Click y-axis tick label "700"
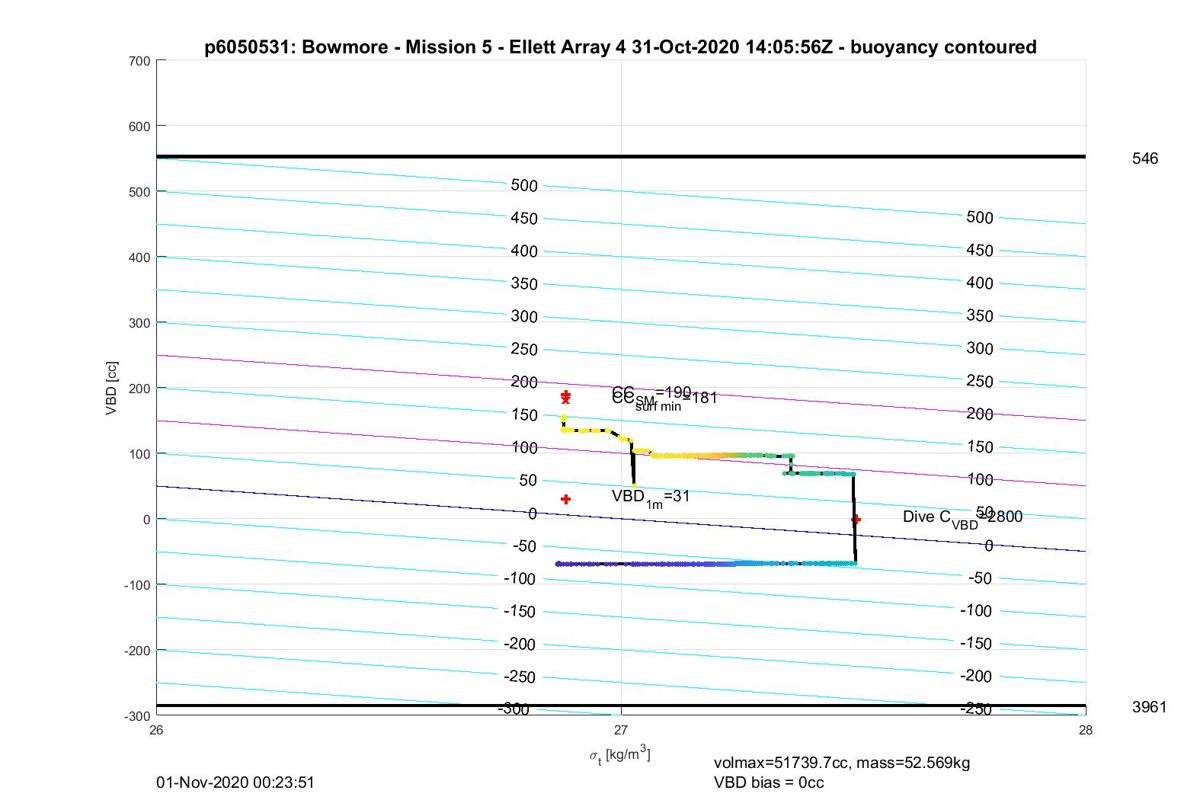This screenshot has height=804, width=1200. [x=140, y=61]
